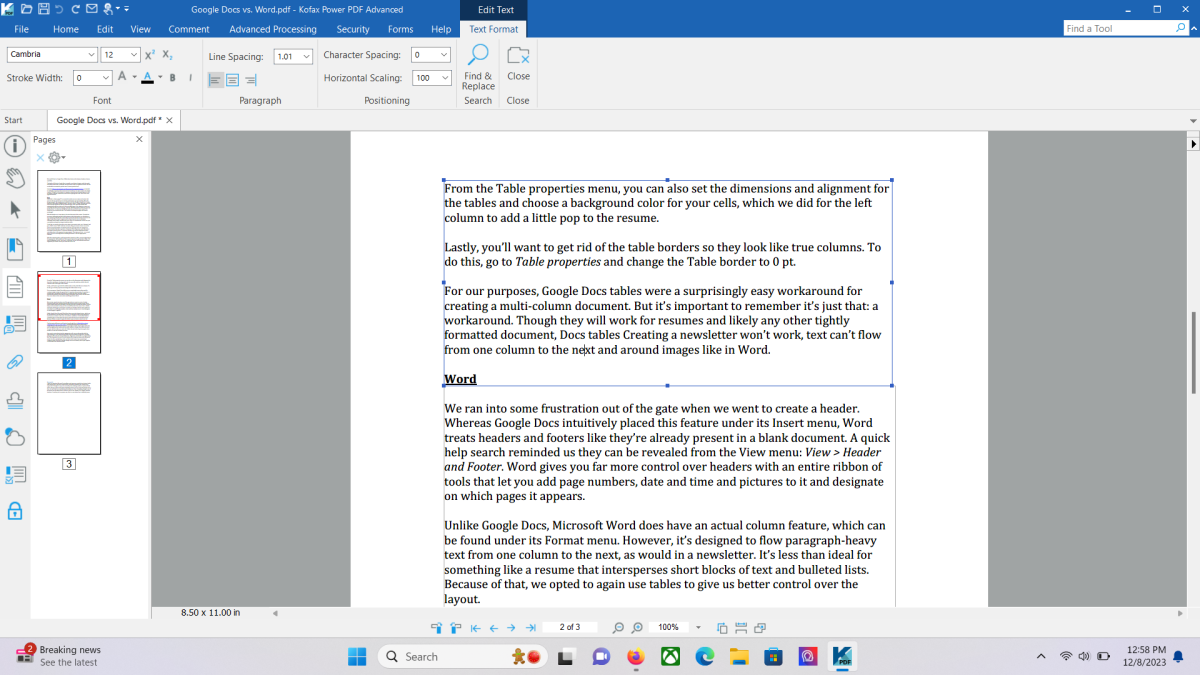Open document info panel icon
The image size is (1200, 675).
point(15,146)
